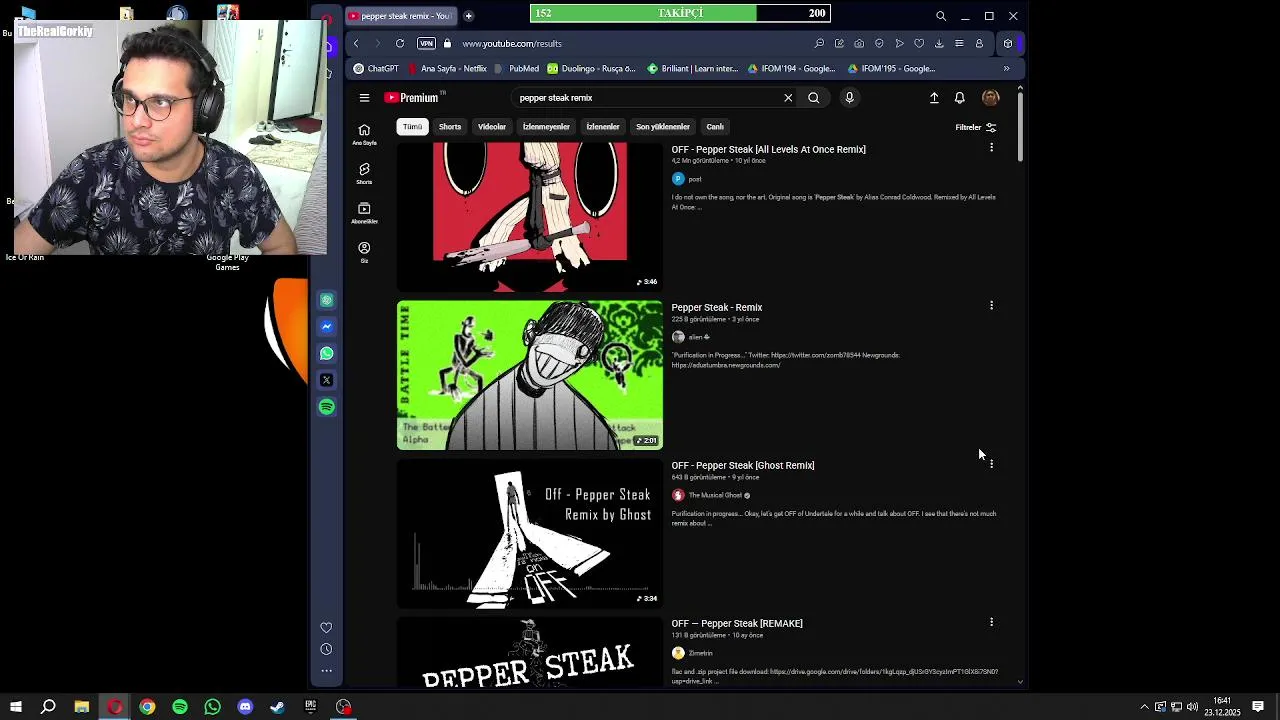Viewport: 1280px width, 720px height.
Task: Show hidden system tray icons
Action: point(1144,707)
